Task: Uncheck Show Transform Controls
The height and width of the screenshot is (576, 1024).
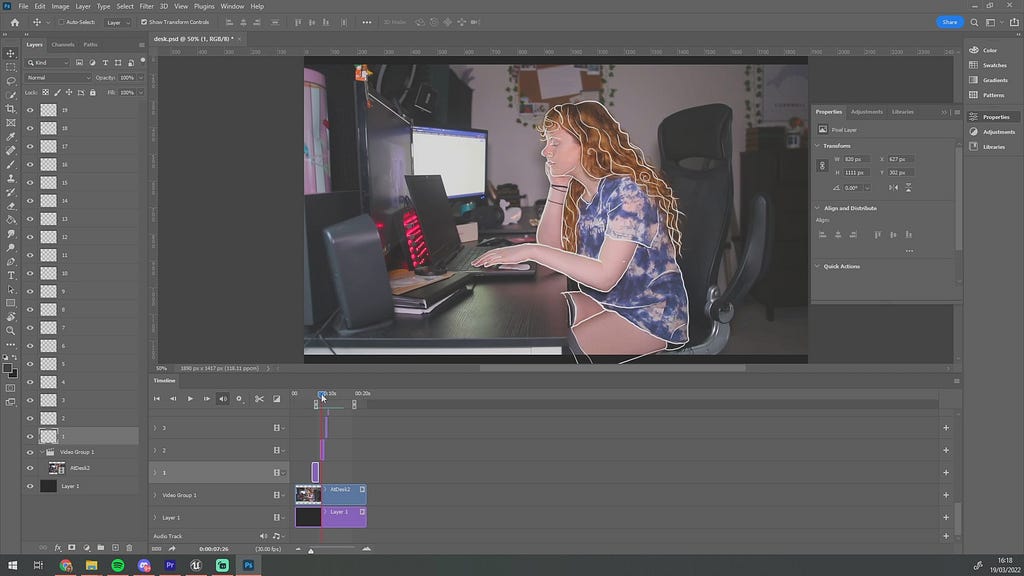Action: click(144, 22)
